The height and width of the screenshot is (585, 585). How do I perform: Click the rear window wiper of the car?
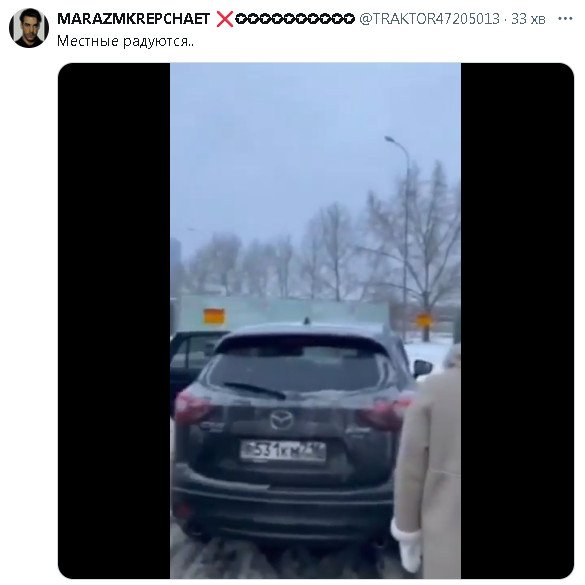coord(255,390)
